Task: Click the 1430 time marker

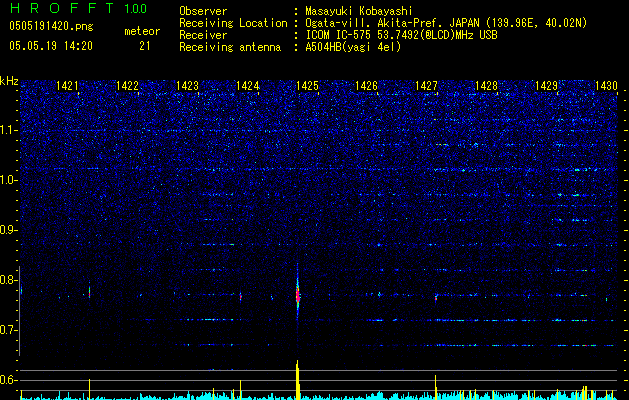Action: 606,85
